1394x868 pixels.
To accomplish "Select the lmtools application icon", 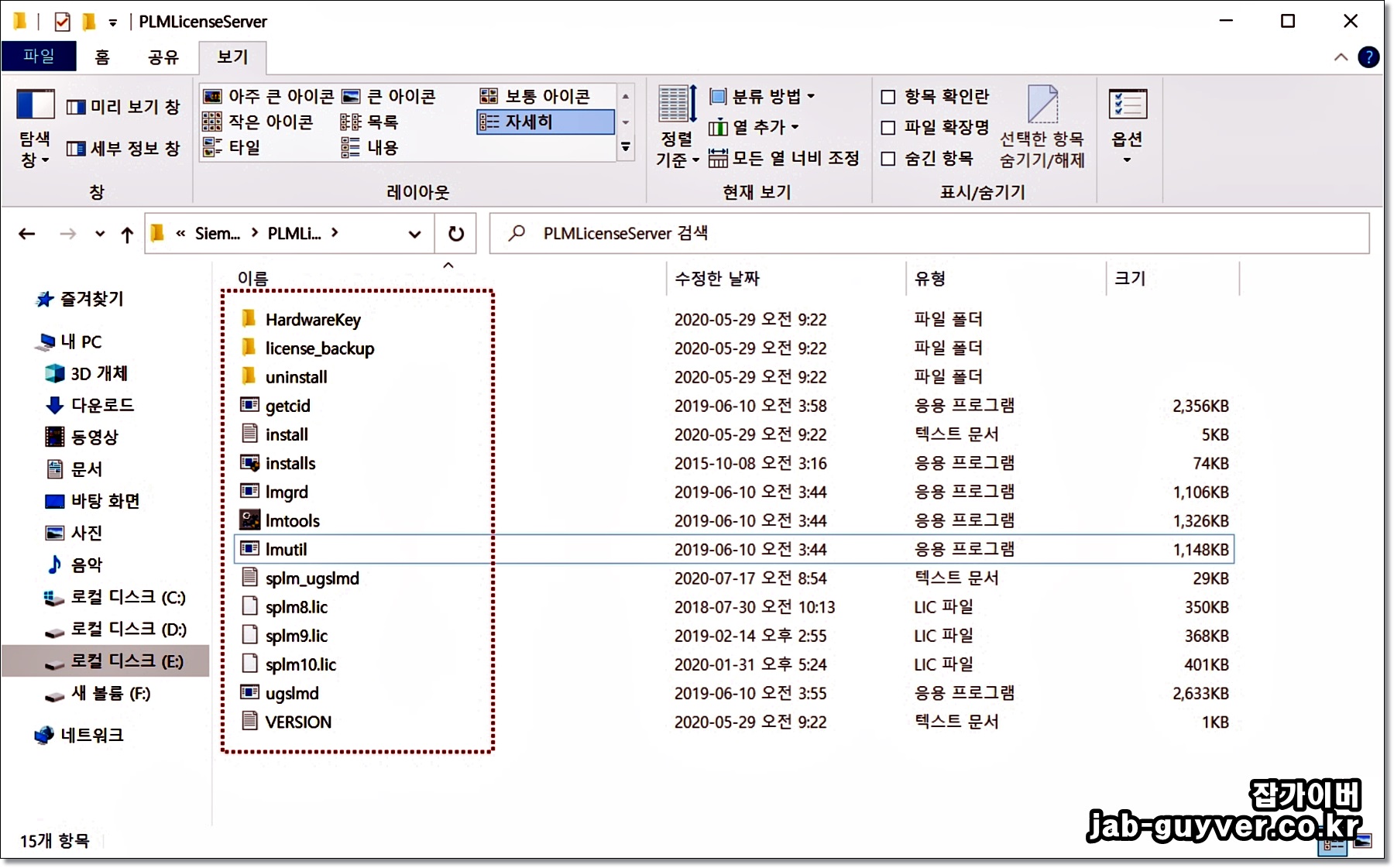I will (x=249, y=520).
